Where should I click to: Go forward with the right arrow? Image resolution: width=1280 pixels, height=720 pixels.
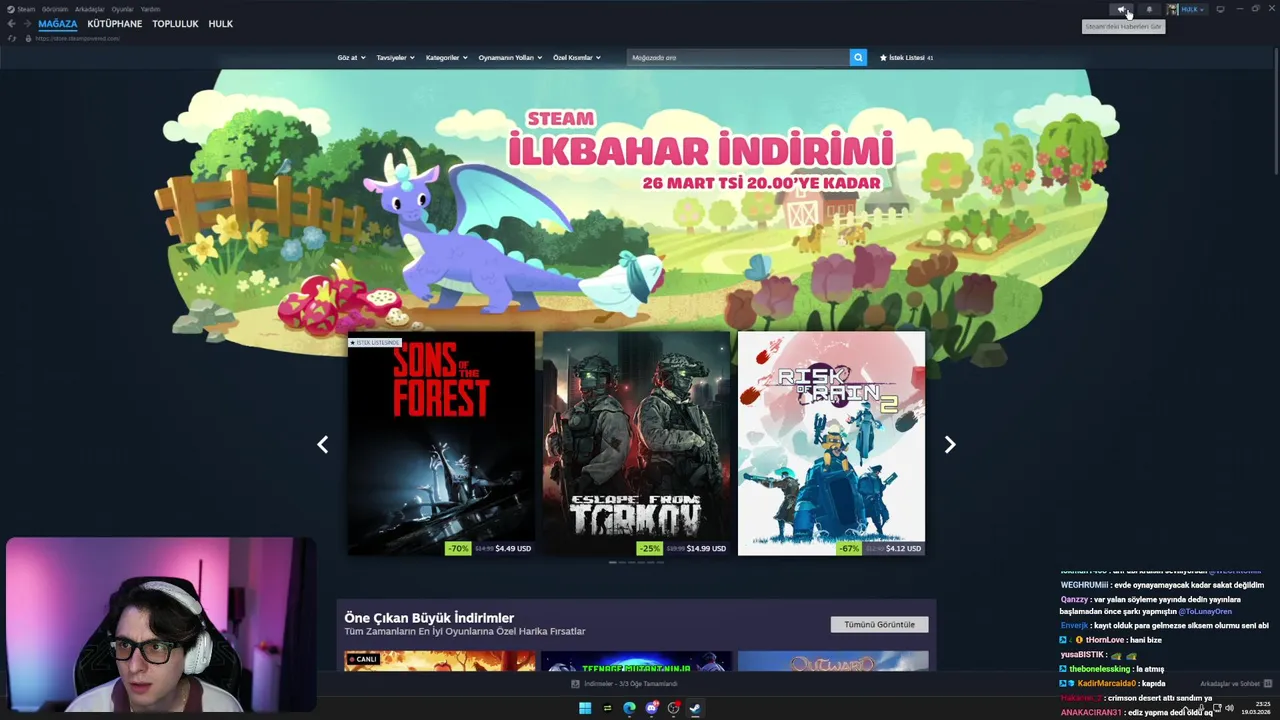pyautogui.click(x=27, y=23)
